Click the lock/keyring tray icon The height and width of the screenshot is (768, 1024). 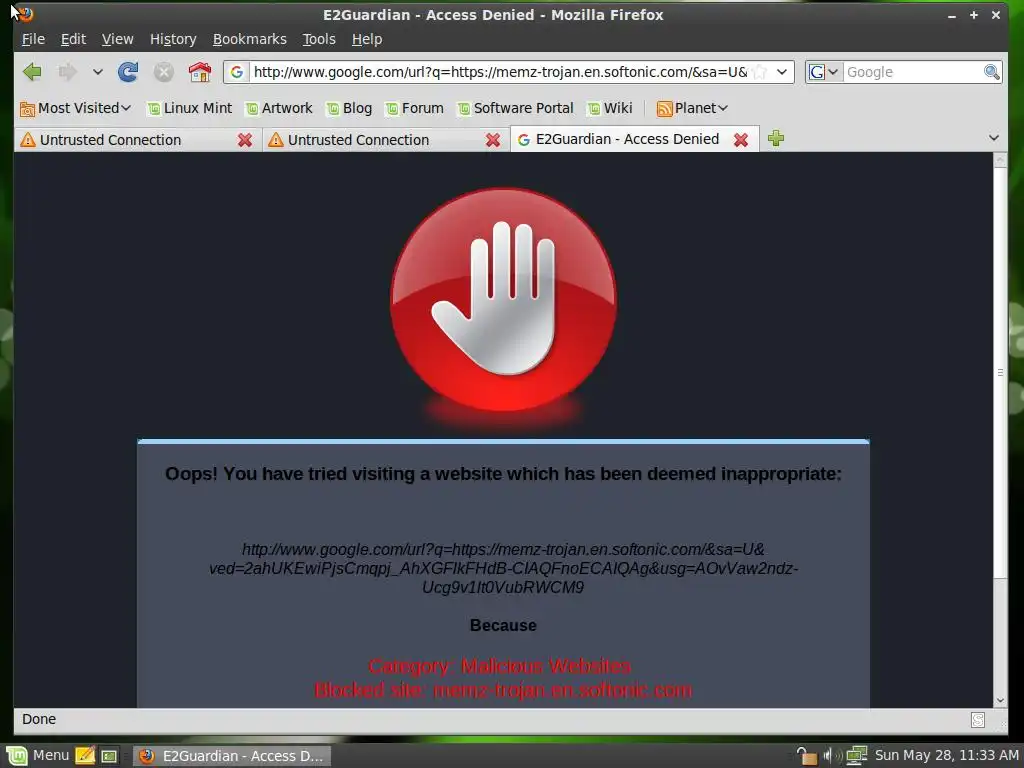pos(807,756)
